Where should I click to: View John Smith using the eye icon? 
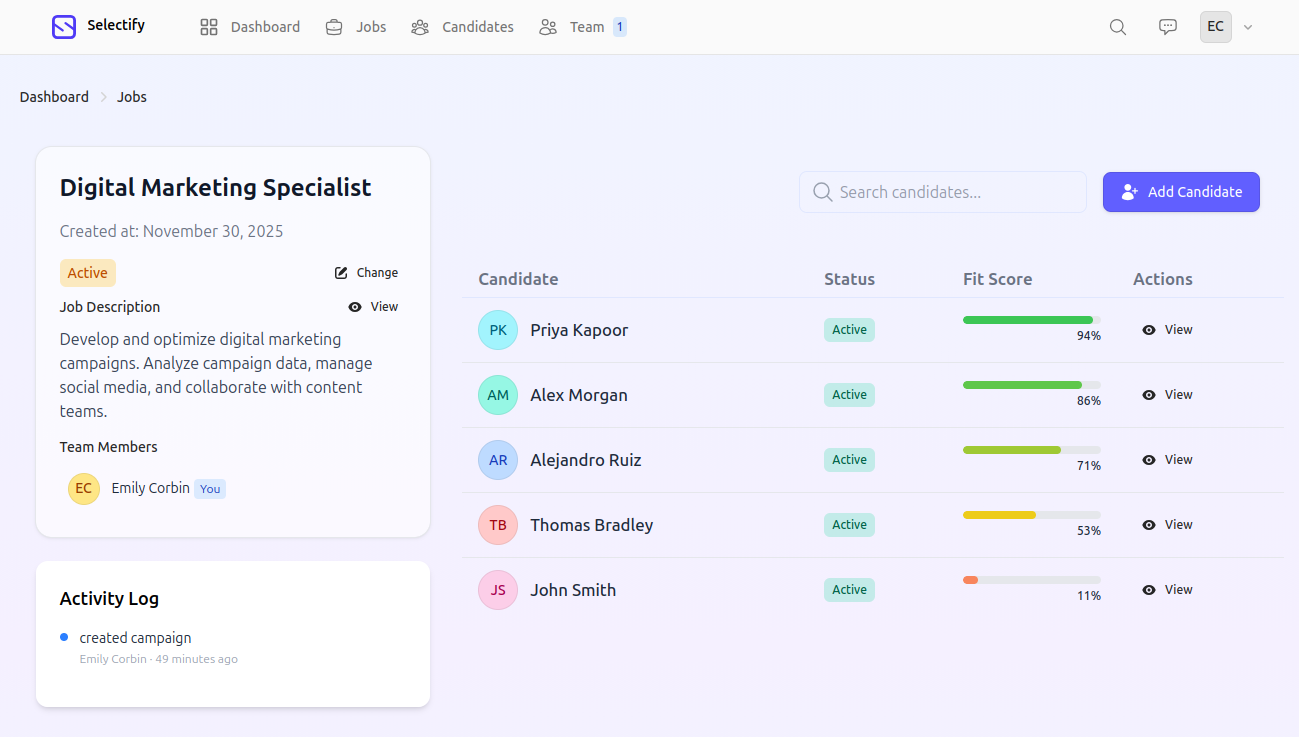click(x=1148, y=589)
